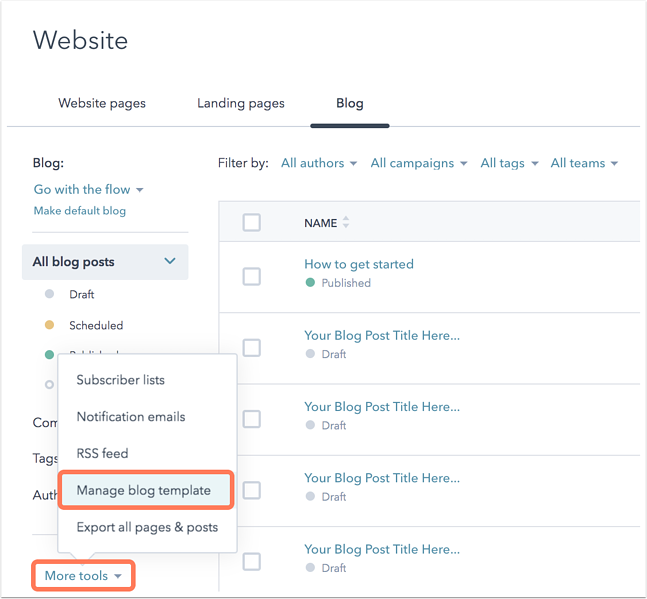The height and width of the screenshot is (599, 647).
Task: Click the More tools button
Action: (83, 576)
